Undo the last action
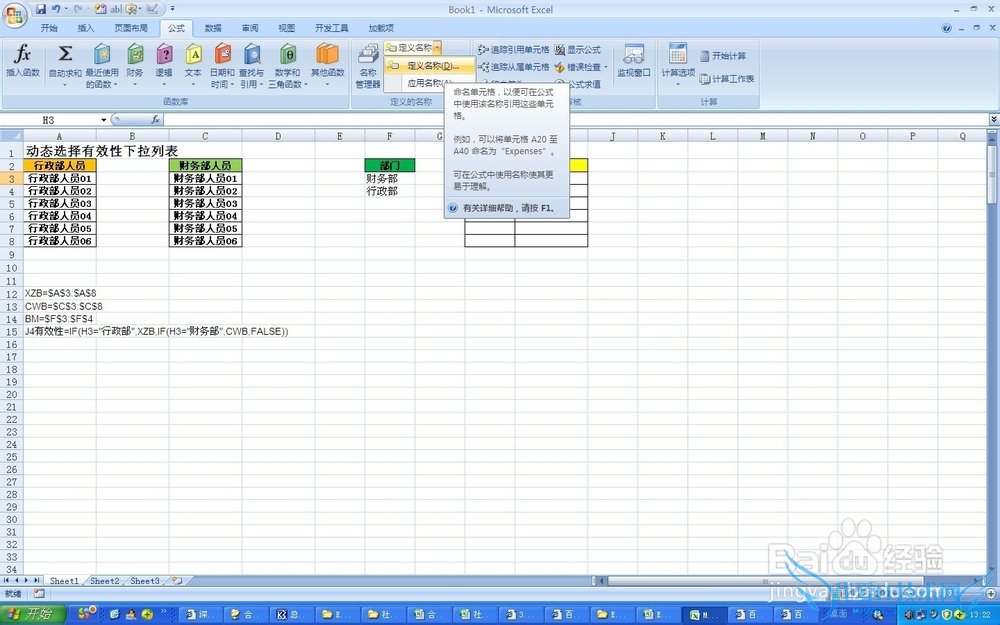Viewport: 1000px width, 625px height. 56,10
